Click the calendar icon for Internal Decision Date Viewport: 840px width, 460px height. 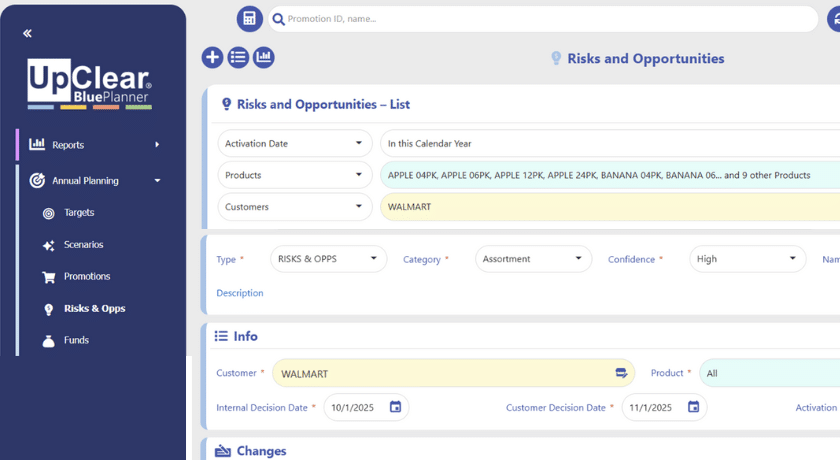coord(395,407)
